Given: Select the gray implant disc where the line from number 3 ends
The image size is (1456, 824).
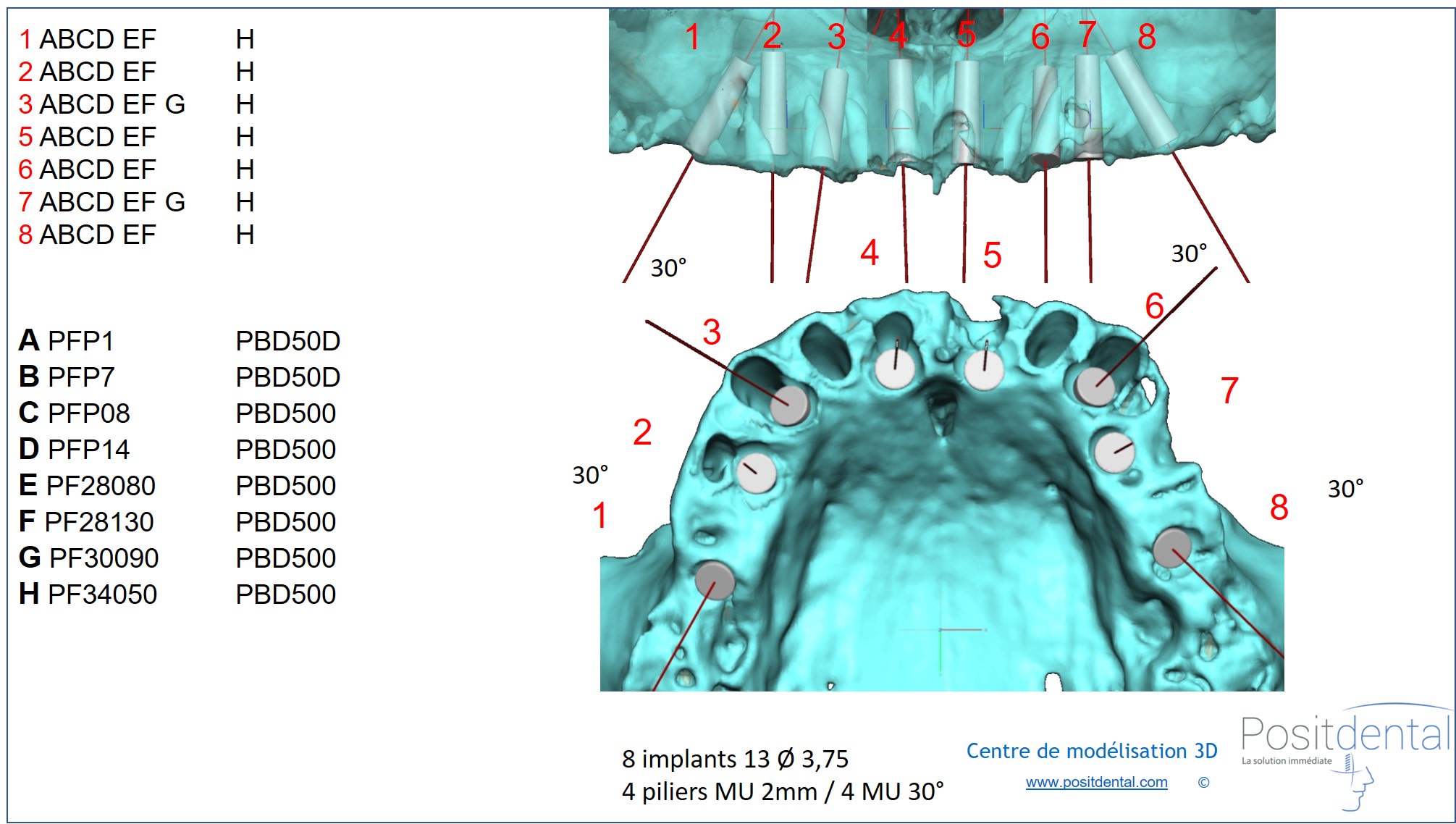Looking at the screenshot, I should pos(789,404).
